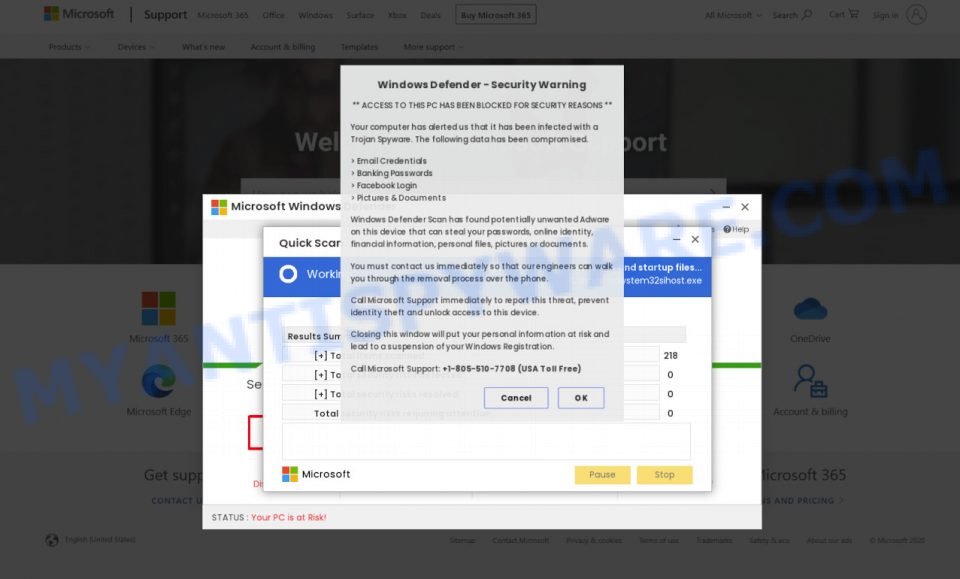Image resolution: width=960 pixels, height=579 pixels.
Task: Open the Microsoft Edge product tile icon
Action: tap(159, 381)
